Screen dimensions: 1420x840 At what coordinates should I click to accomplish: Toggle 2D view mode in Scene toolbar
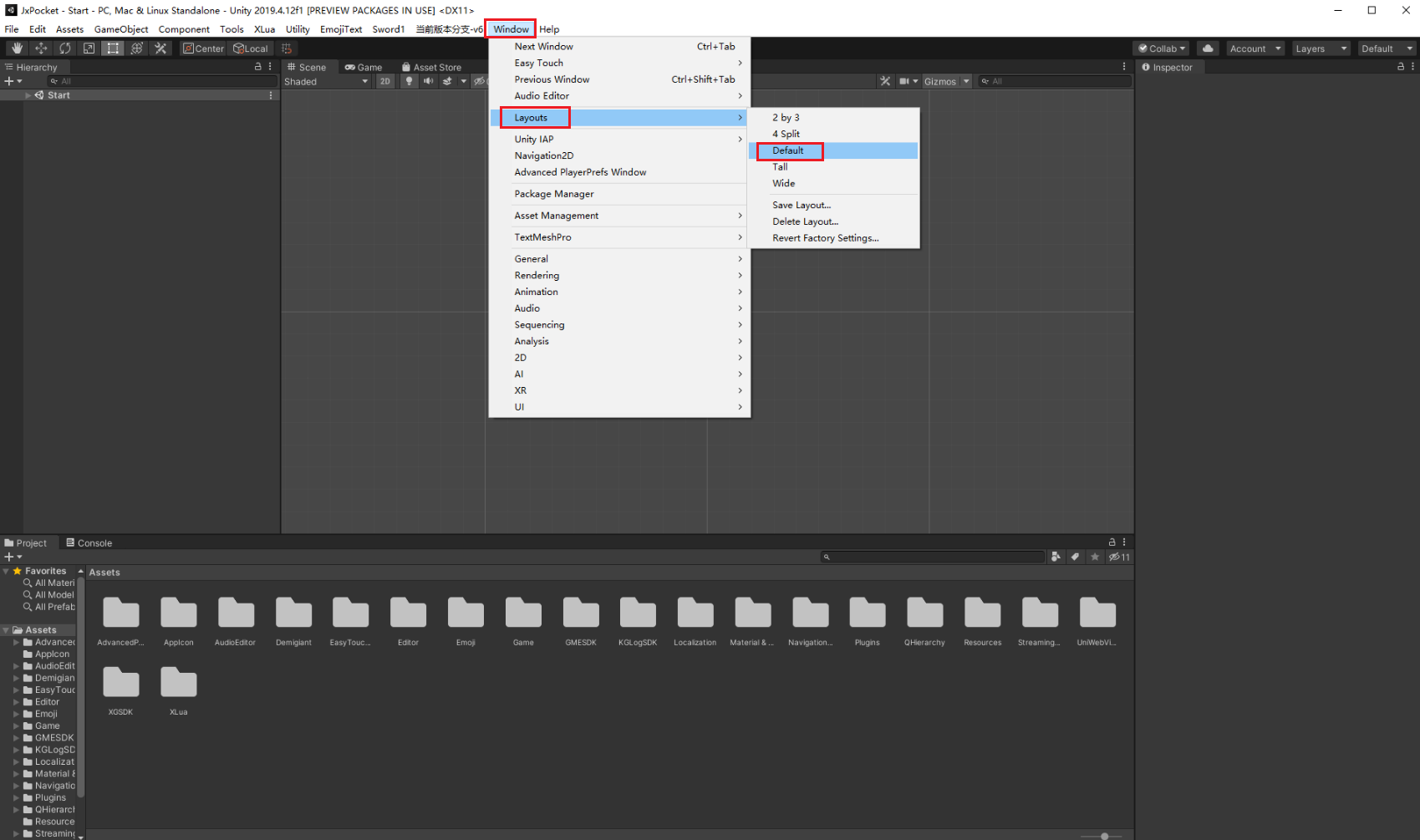click(x=385, y=81)
